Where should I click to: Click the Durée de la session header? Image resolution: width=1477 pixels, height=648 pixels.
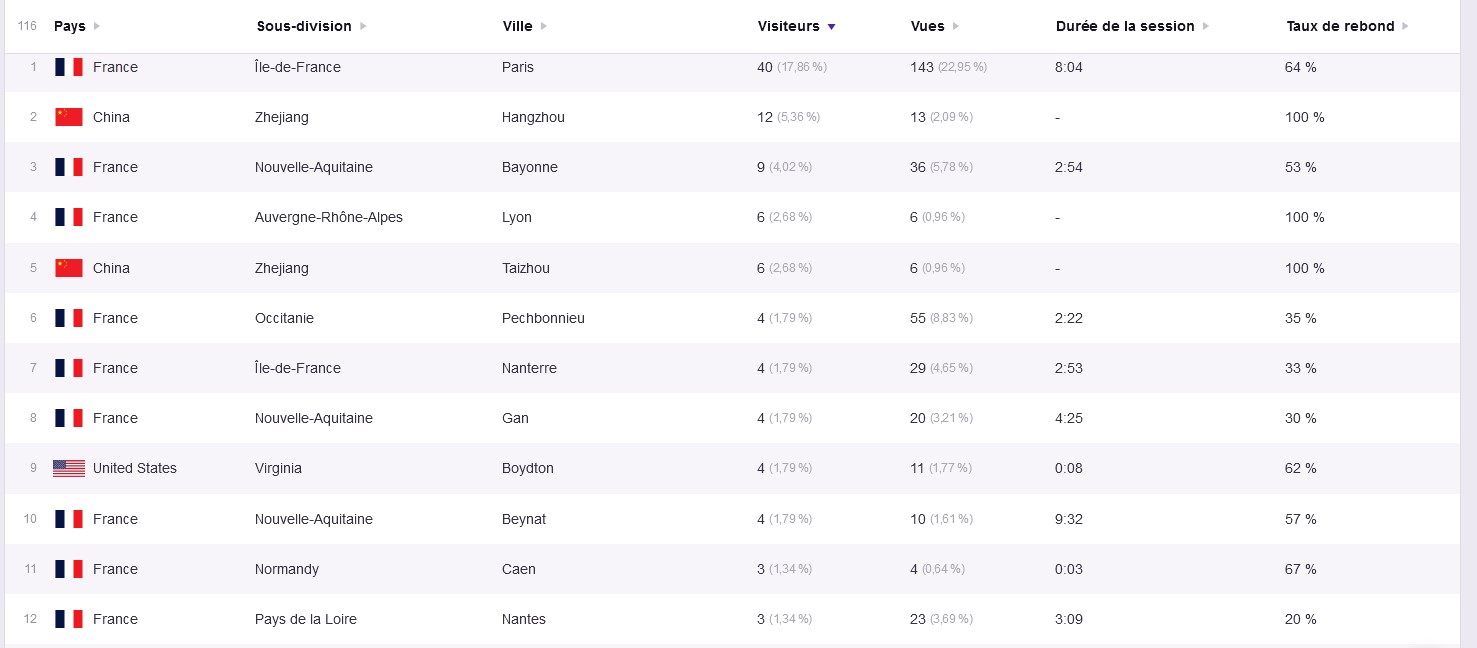[x=1125, y=27]
